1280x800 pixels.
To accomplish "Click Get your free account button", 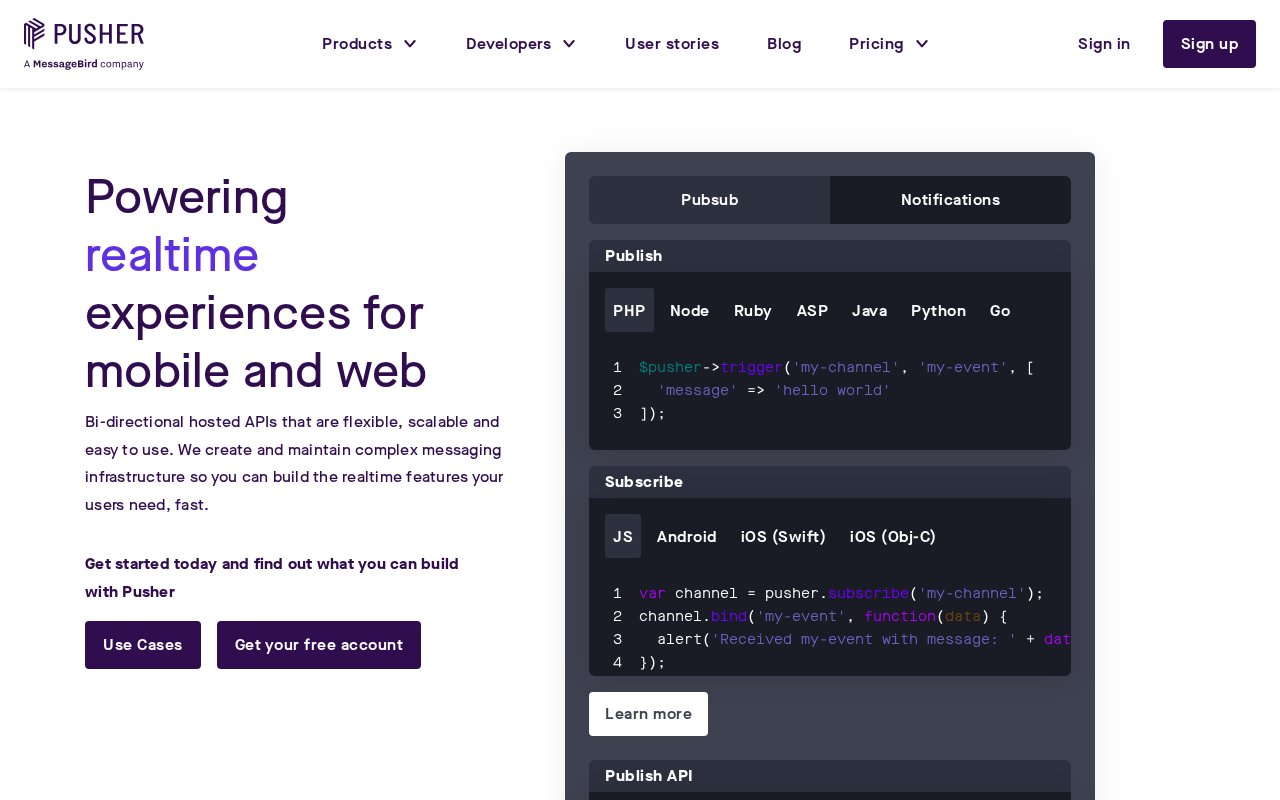I will point(319,645).
